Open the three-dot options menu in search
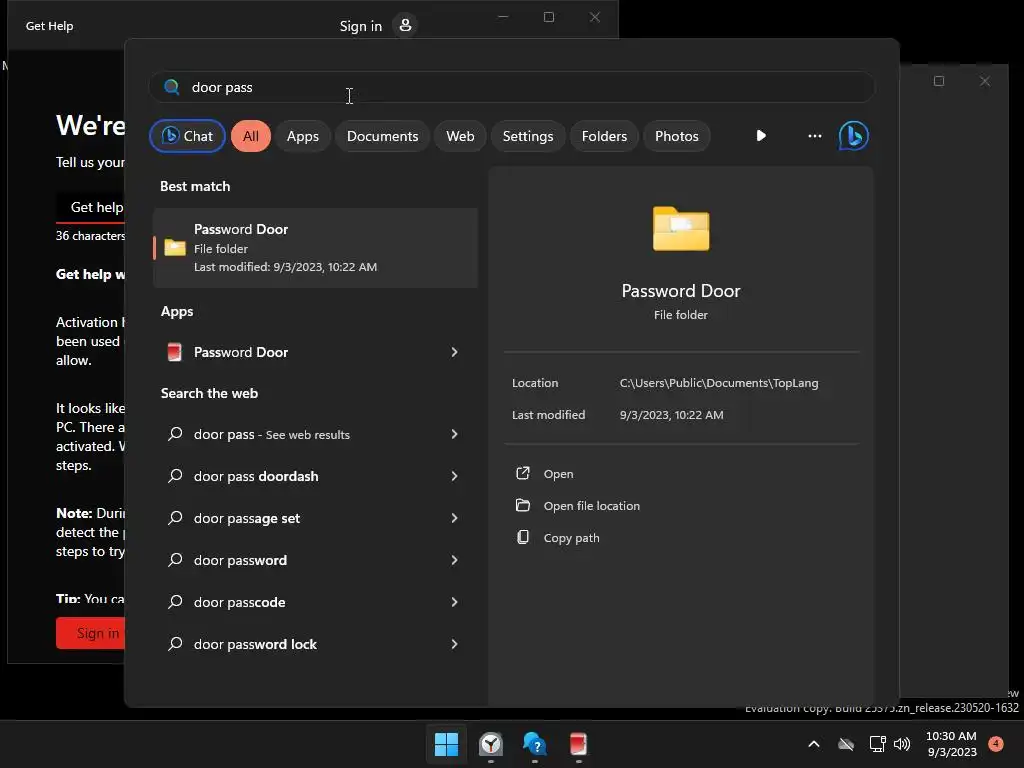1024x768 pixels. pyautogui.click(x=814, y=136)
